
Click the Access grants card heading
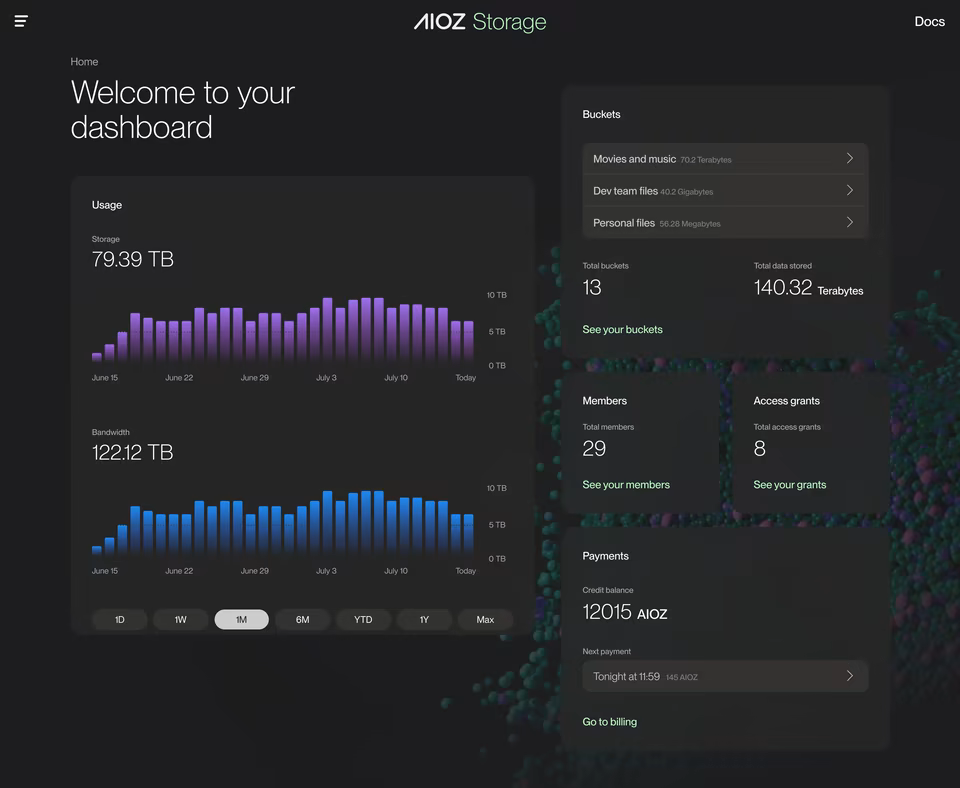[786, 401]
